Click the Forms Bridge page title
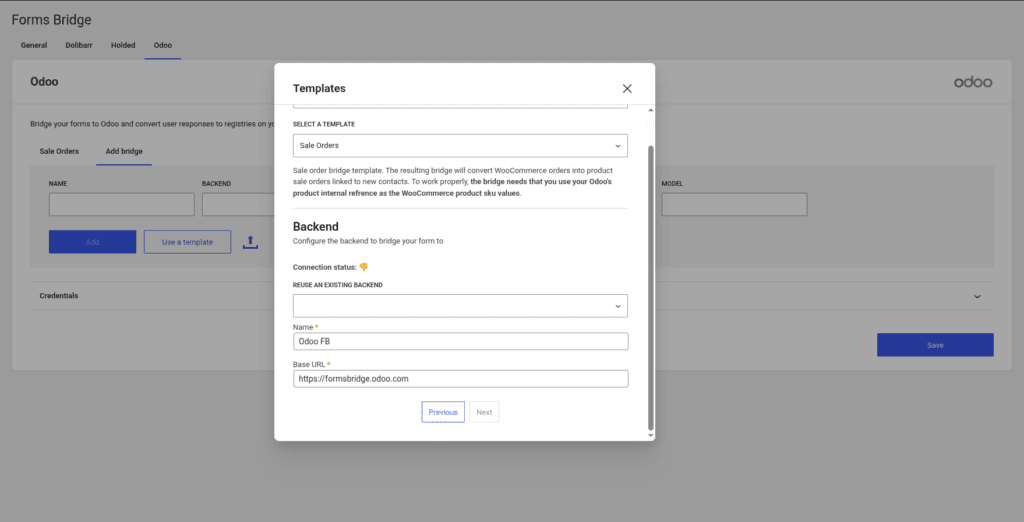The width and height of the screenshot is (1024, 522). point(52,20)
